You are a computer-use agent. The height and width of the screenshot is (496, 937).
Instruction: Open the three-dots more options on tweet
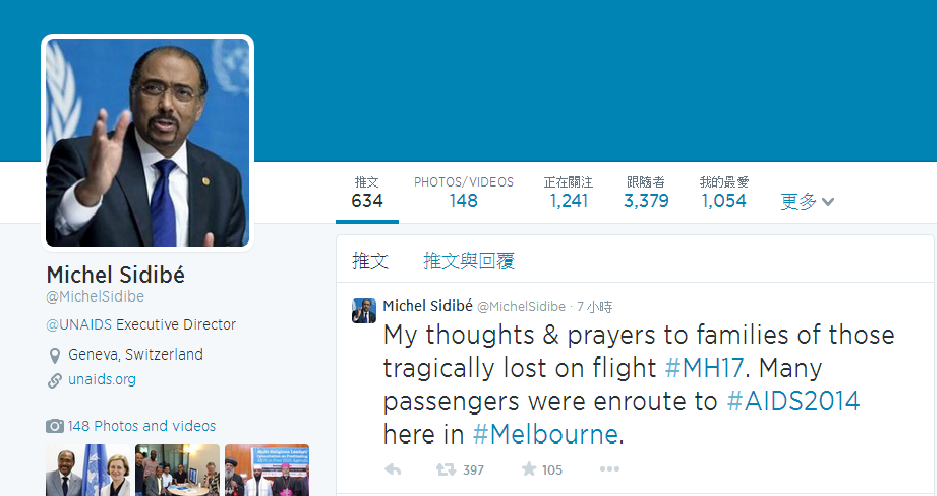coord(609,469)
